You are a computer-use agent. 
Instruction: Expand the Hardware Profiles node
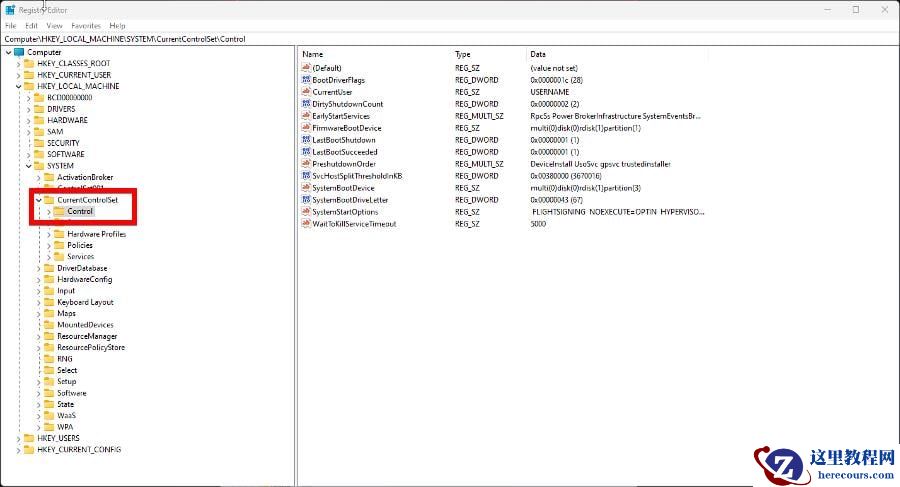49,234
